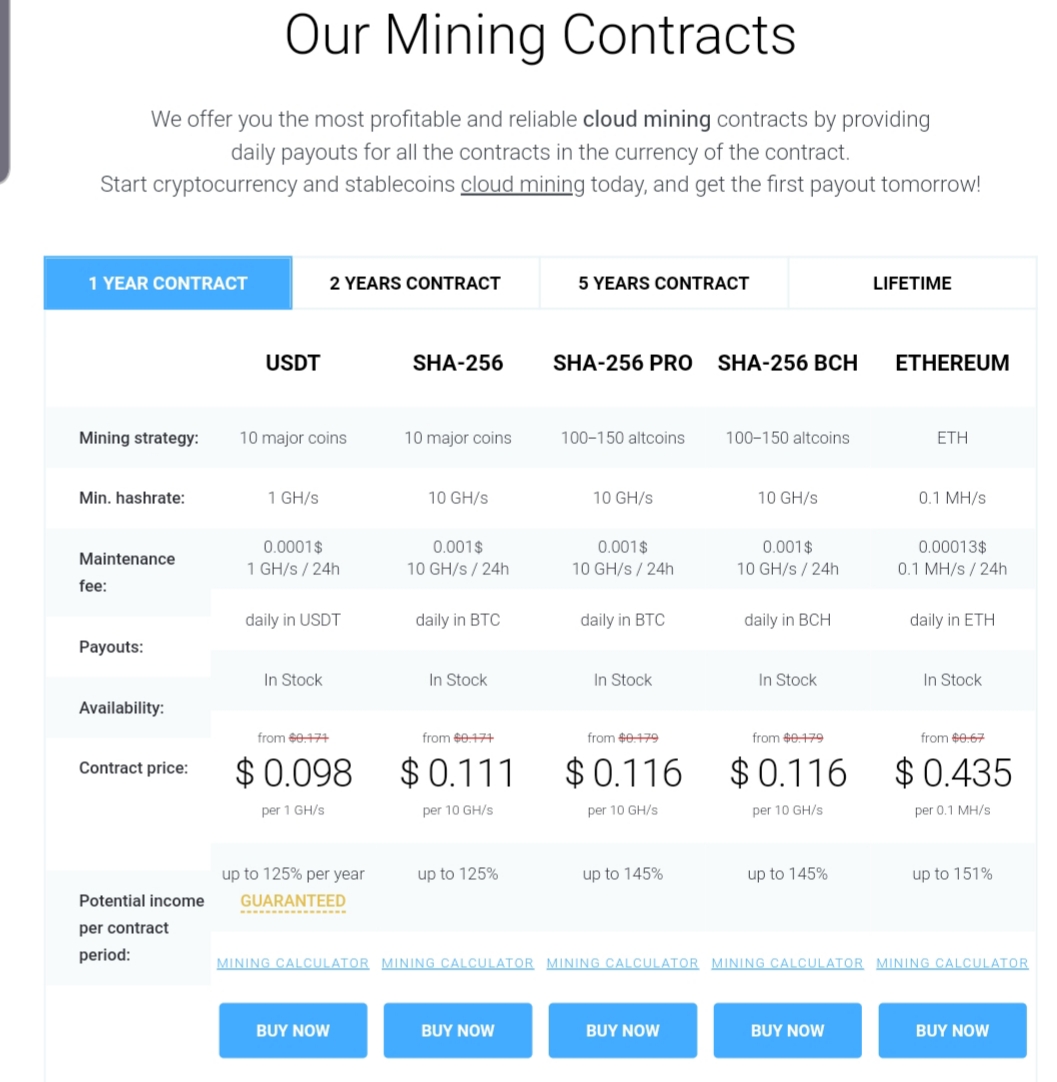Open the 5 YEARS CONTRACT tab
The width and height of the screenshot is (1057, 1082).
(664, 283)
